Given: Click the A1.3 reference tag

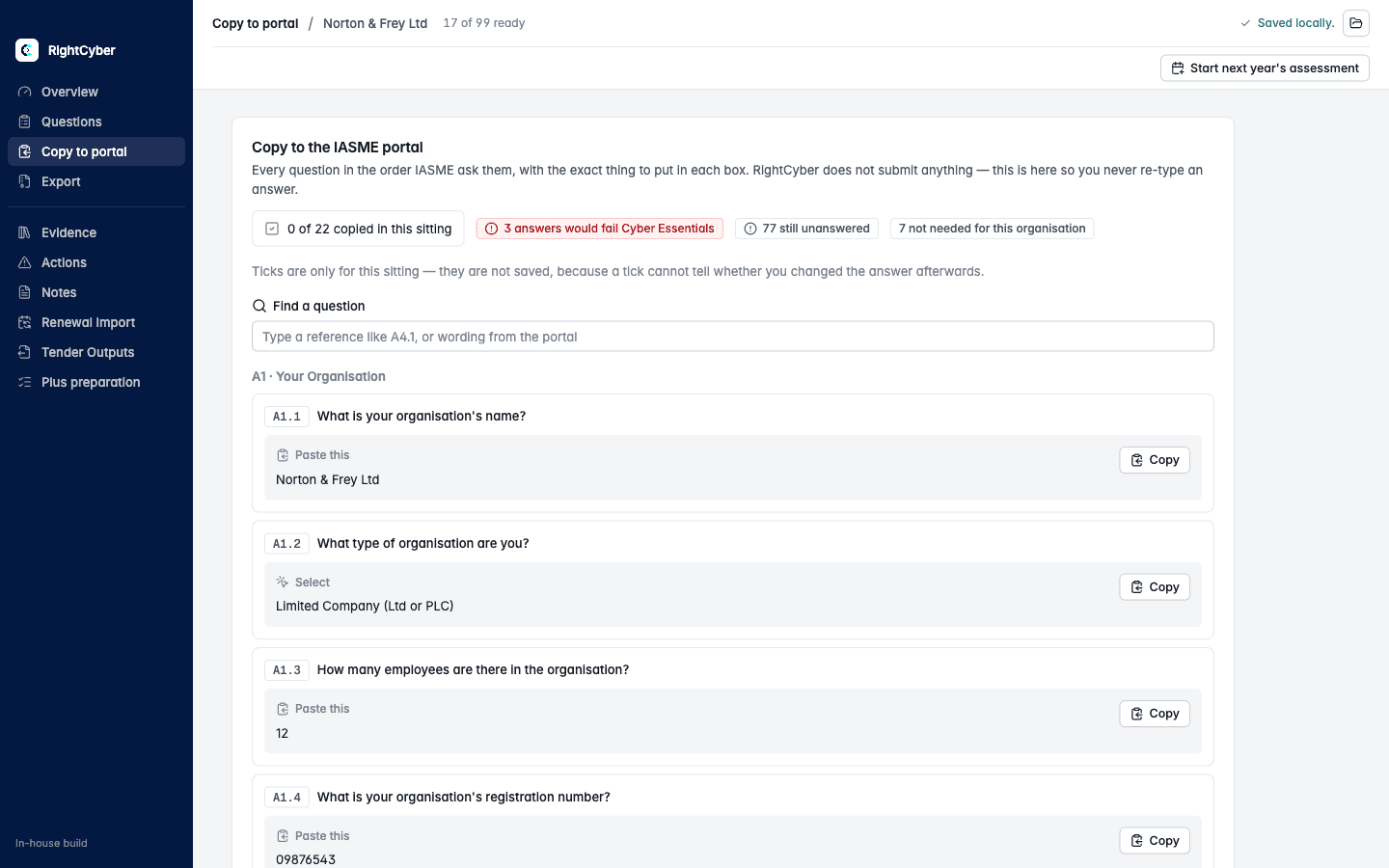Looking at the screenshot, I should tap(286, 670).
